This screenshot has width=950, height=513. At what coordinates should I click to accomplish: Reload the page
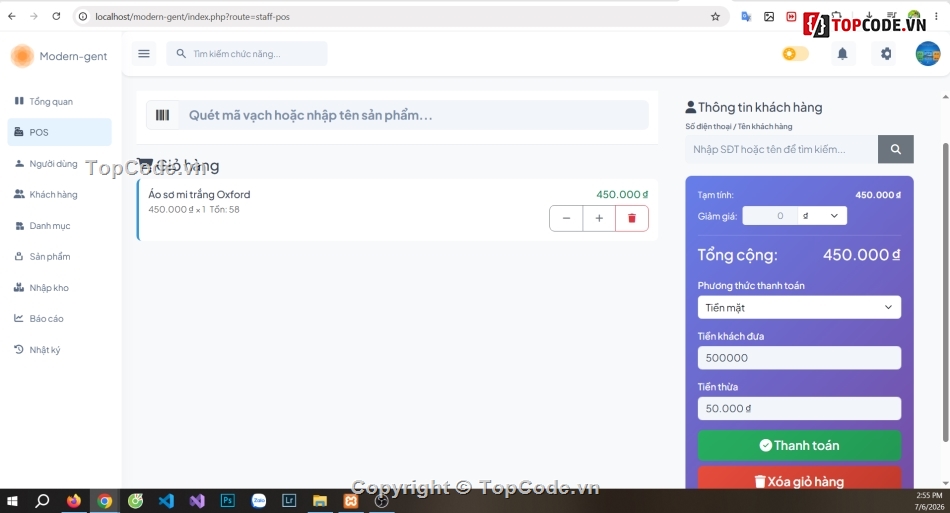click(x=56, y=16)
